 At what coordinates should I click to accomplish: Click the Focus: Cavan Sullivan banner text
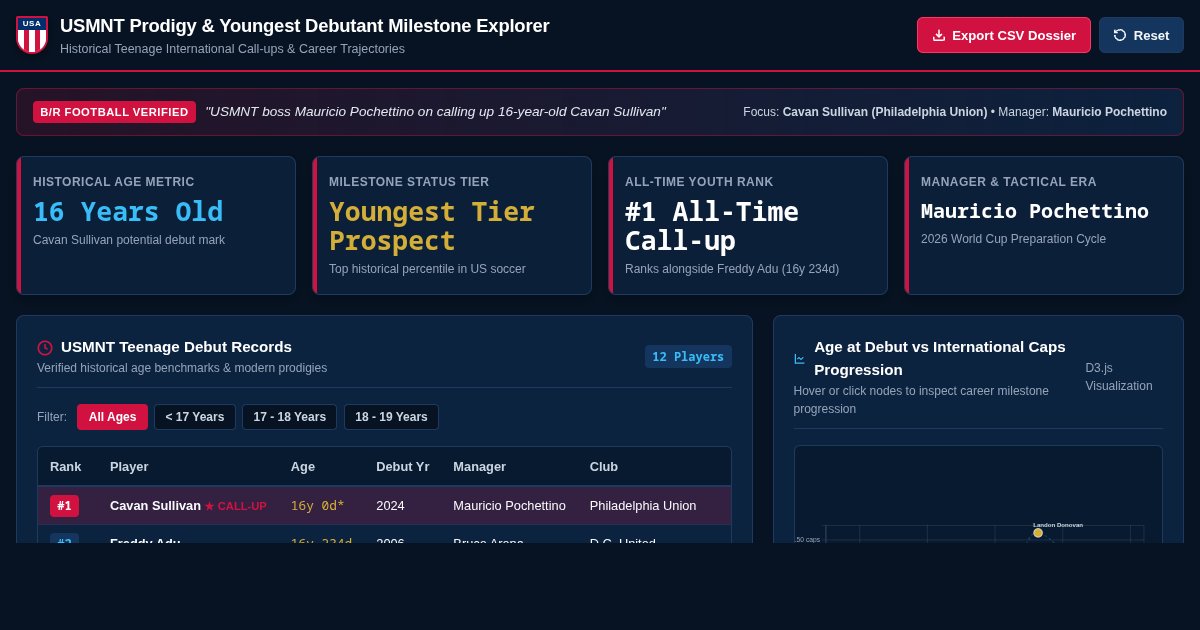click(955, 112)
